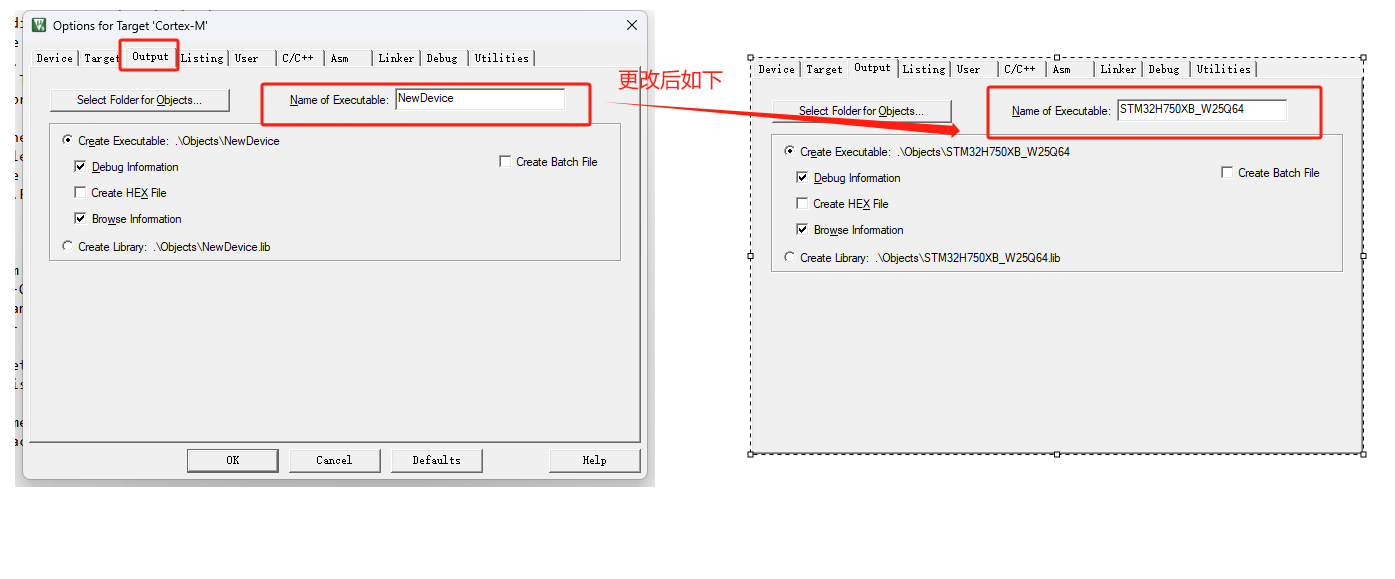
Task: Close the Options for Target 'Cortex-M' dialog
Action: point(632,25)
